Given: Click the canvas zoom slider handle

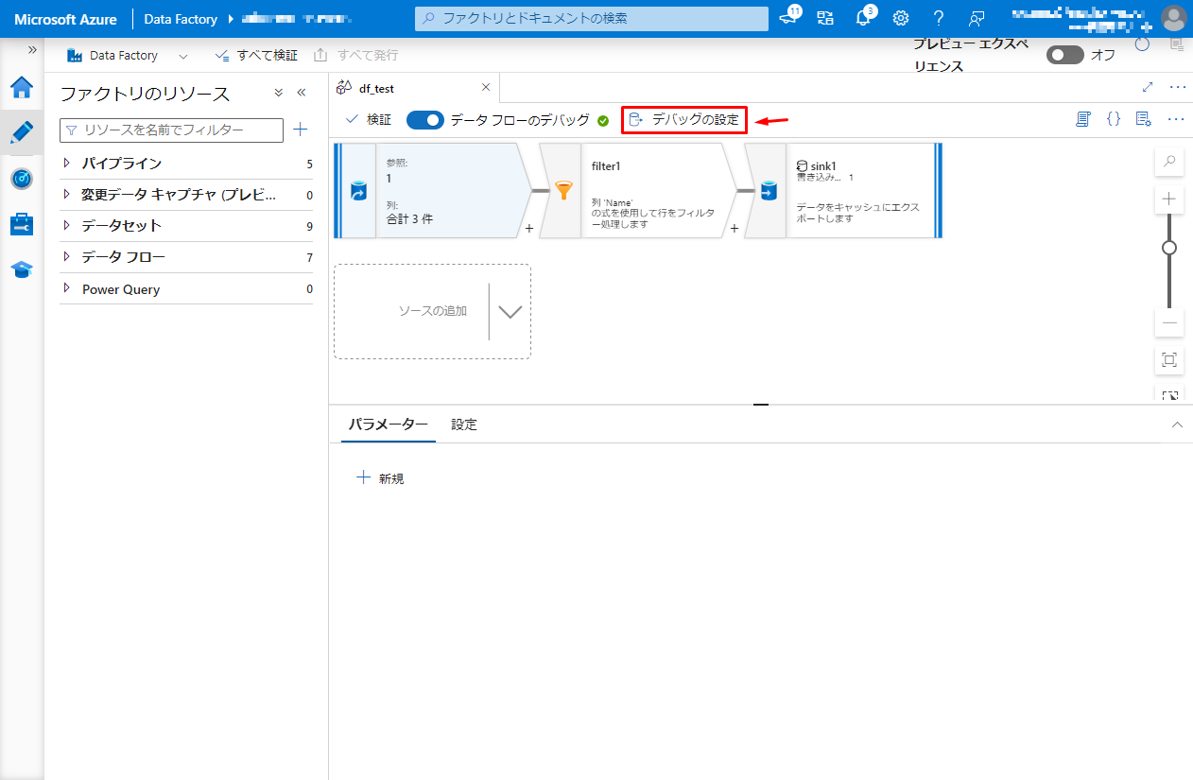Looking at the screenshot, I should click(x=1169, y=247).
